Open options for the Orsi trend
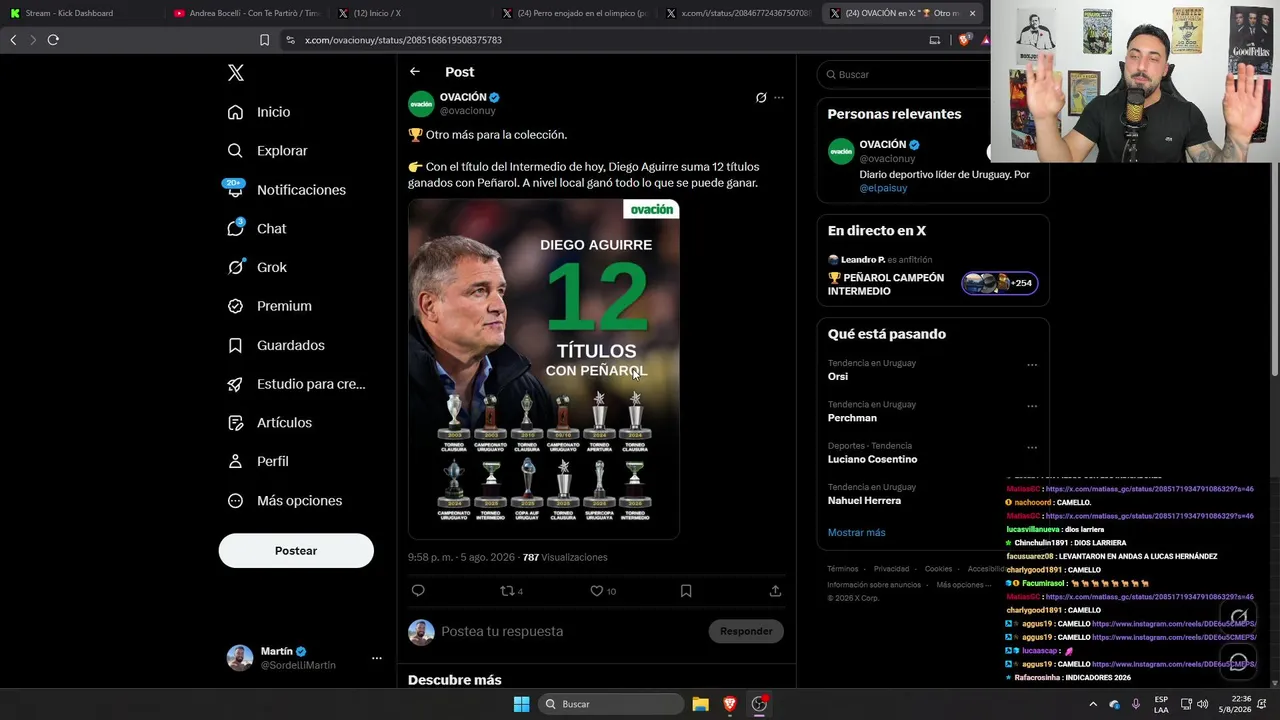The height and width of the screenshot is (720, 1280). coord(1032,365)
